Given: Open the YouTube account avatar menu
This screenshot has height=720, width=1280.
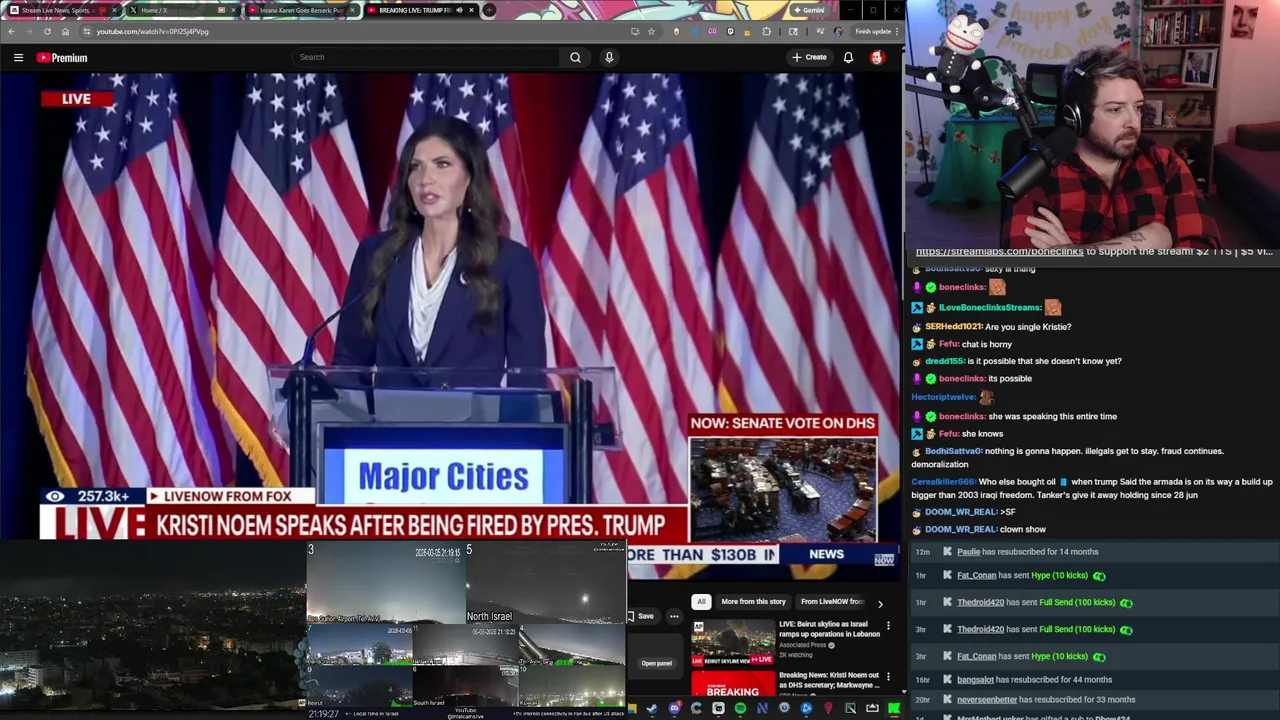Looking at the screenshot, I should [877, 57].
